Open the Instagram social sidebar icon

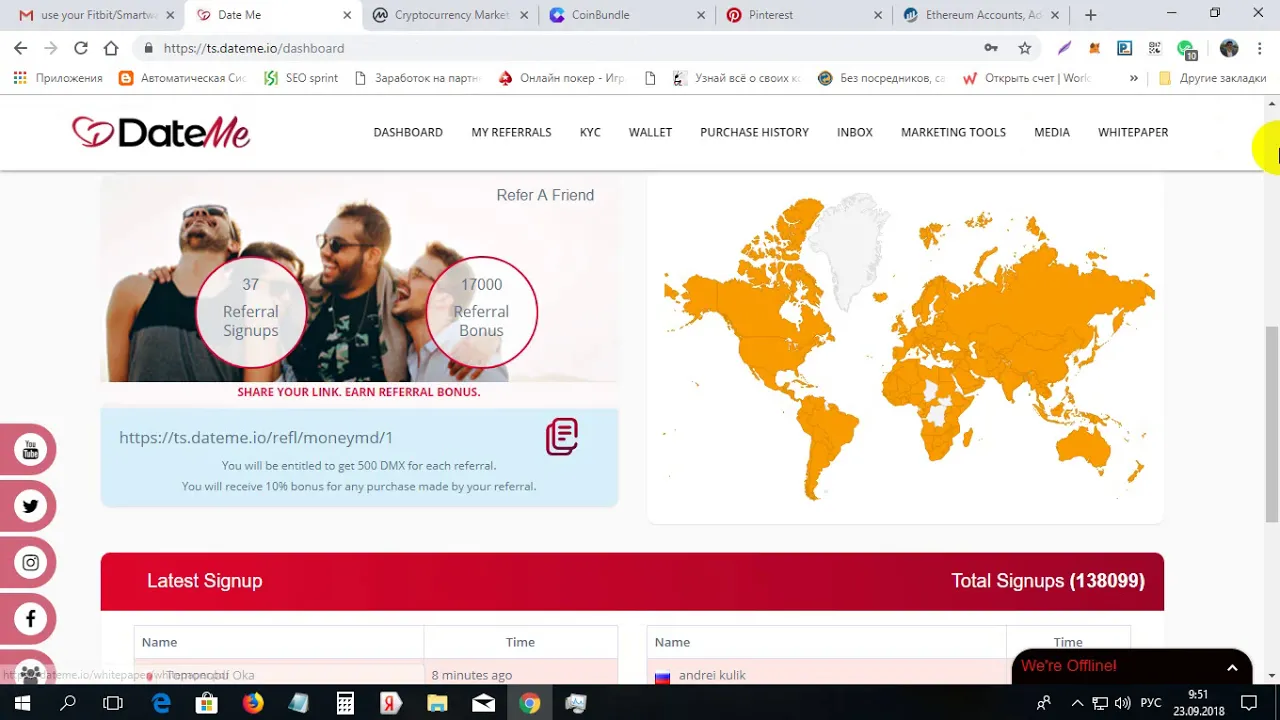tap(30, 562)
